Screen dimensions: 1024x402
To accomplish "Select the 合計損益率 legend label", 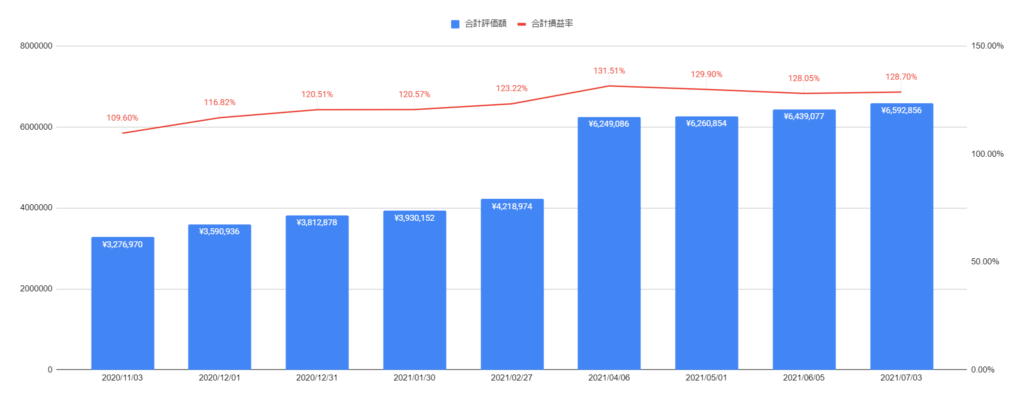I will click(x=552, y=23).
